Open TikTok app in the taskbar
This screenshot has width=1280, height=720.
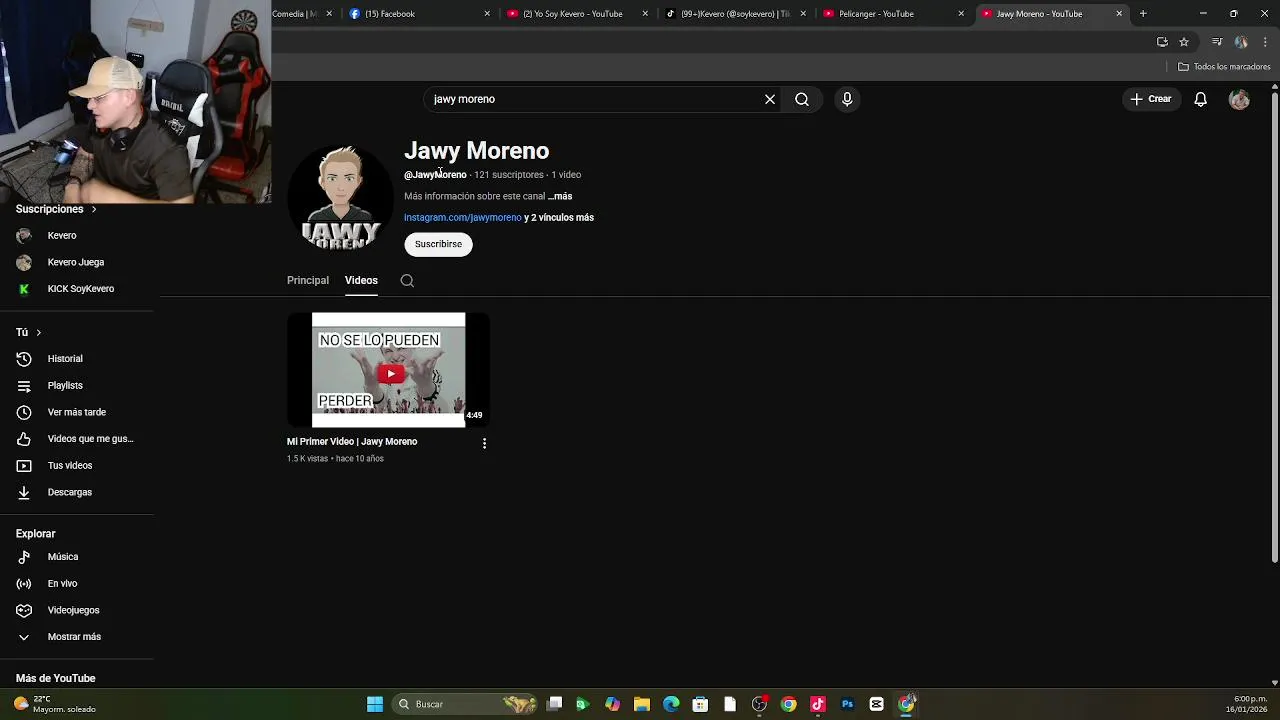818,704
